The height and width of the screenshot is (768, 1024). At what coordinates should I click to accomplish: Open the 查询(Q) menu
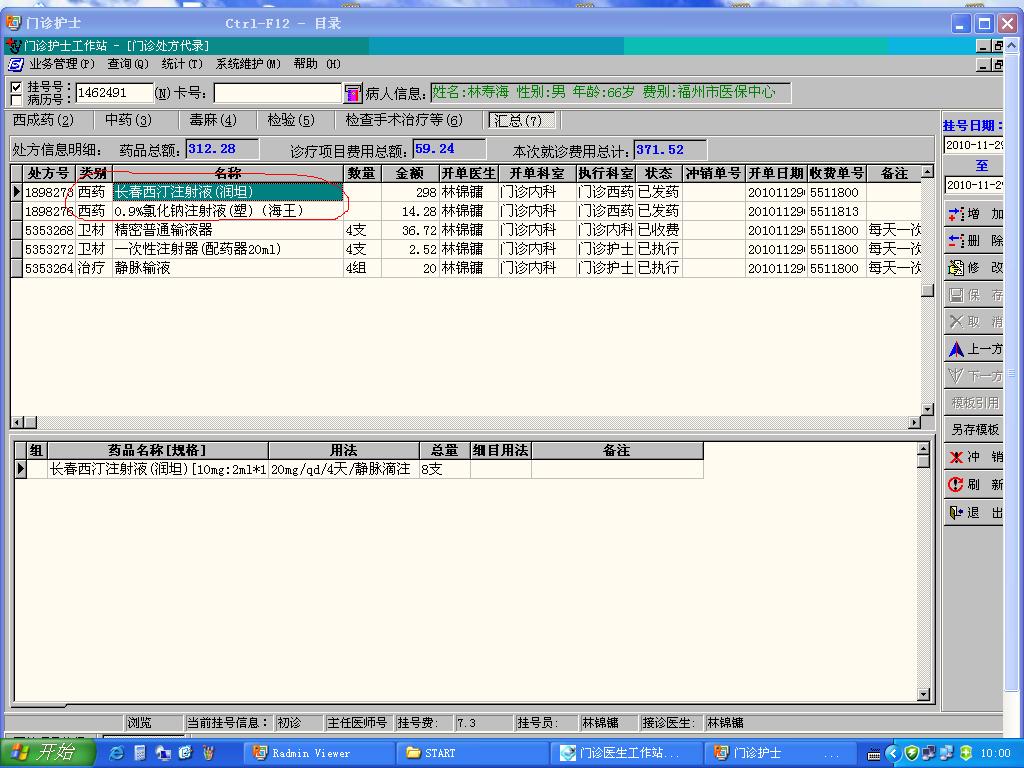128,64
